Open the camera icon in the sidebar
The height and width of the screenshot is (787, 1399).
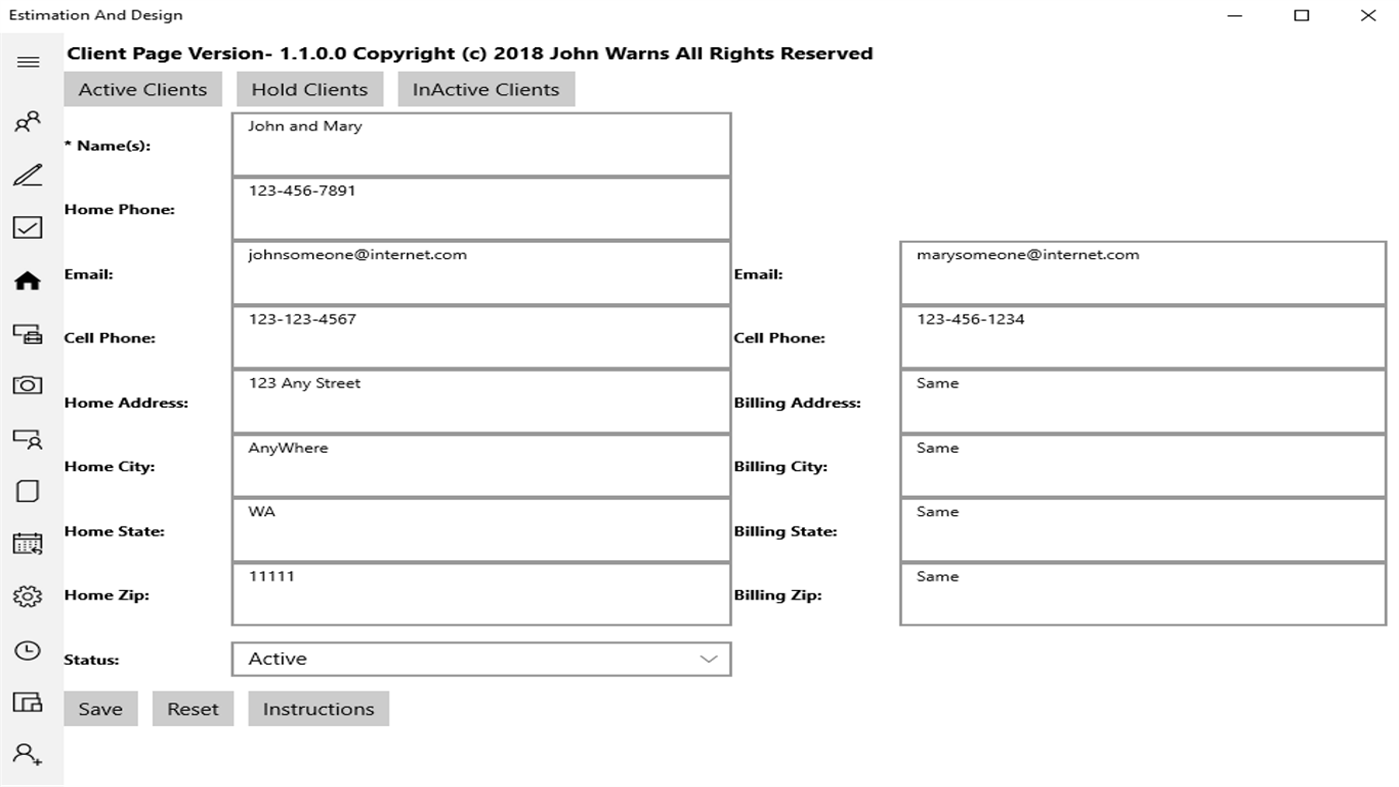[x=28, y=385]
